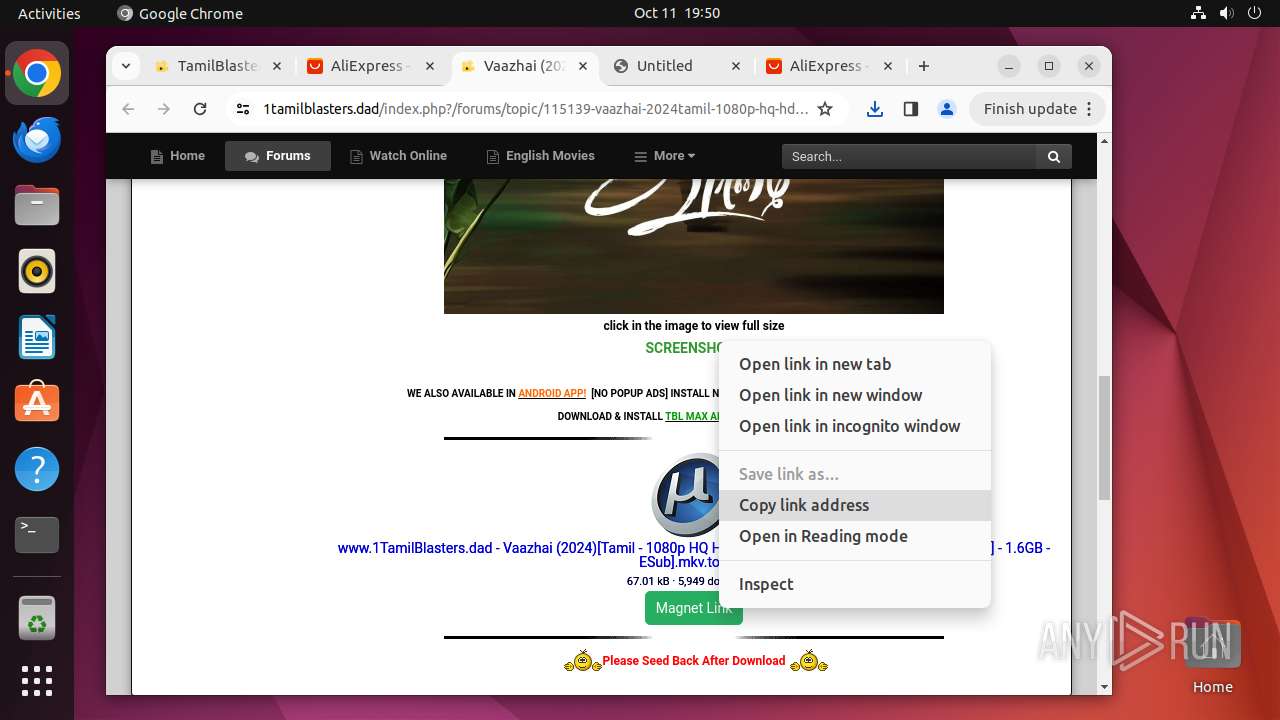Screen dimensions: 1280x720
Task: Close the TamilBlasters tab
Action: pos(277,66)
